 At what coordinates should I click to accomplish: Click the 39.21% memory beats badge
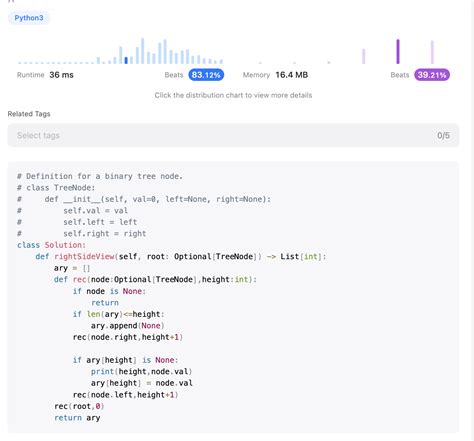coord(432,75)
